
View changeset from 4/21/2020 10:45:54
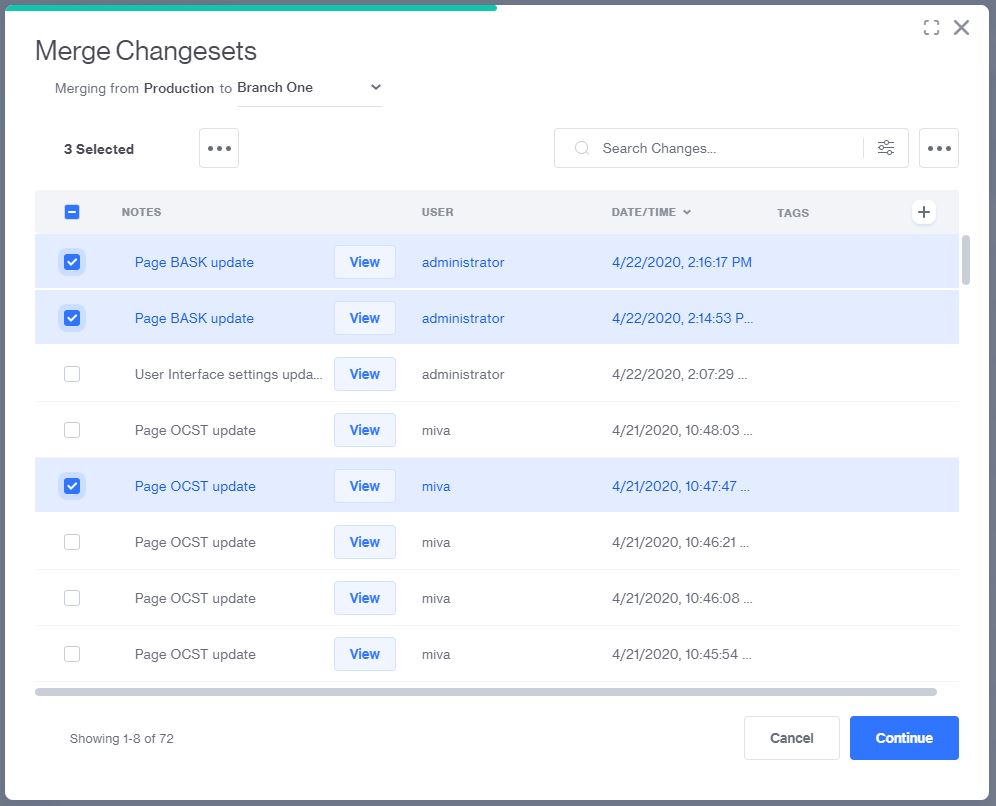point(365,654)
